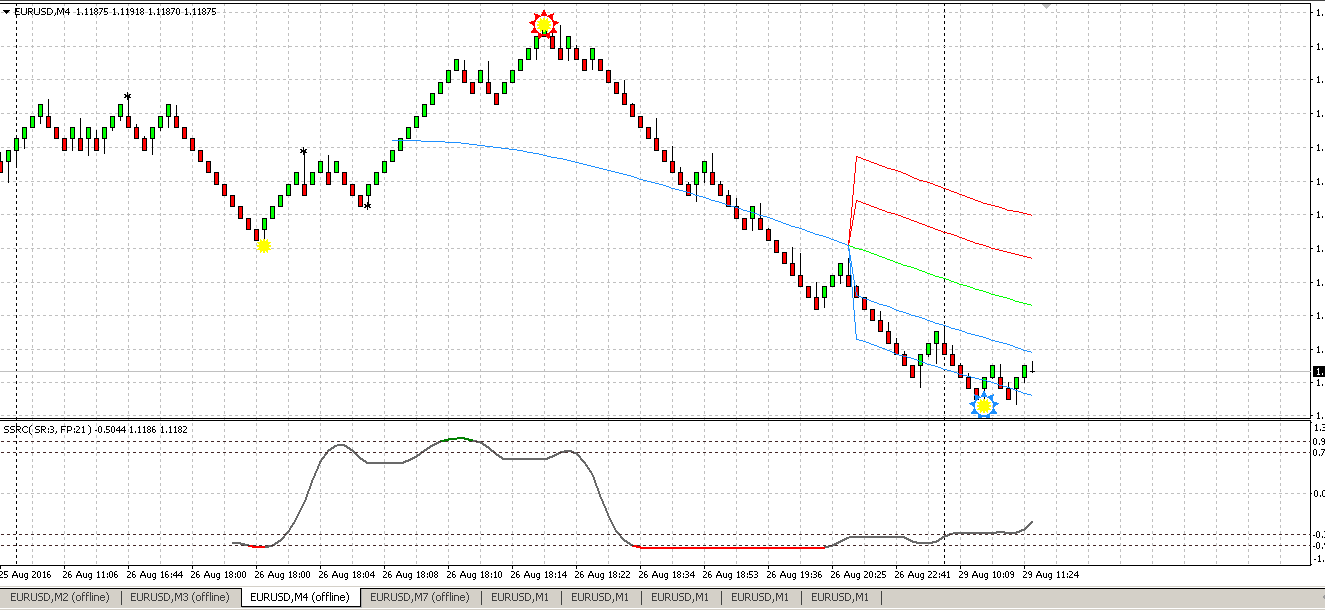Click the 26 Aug 18:53 time label

click(732, 575)
